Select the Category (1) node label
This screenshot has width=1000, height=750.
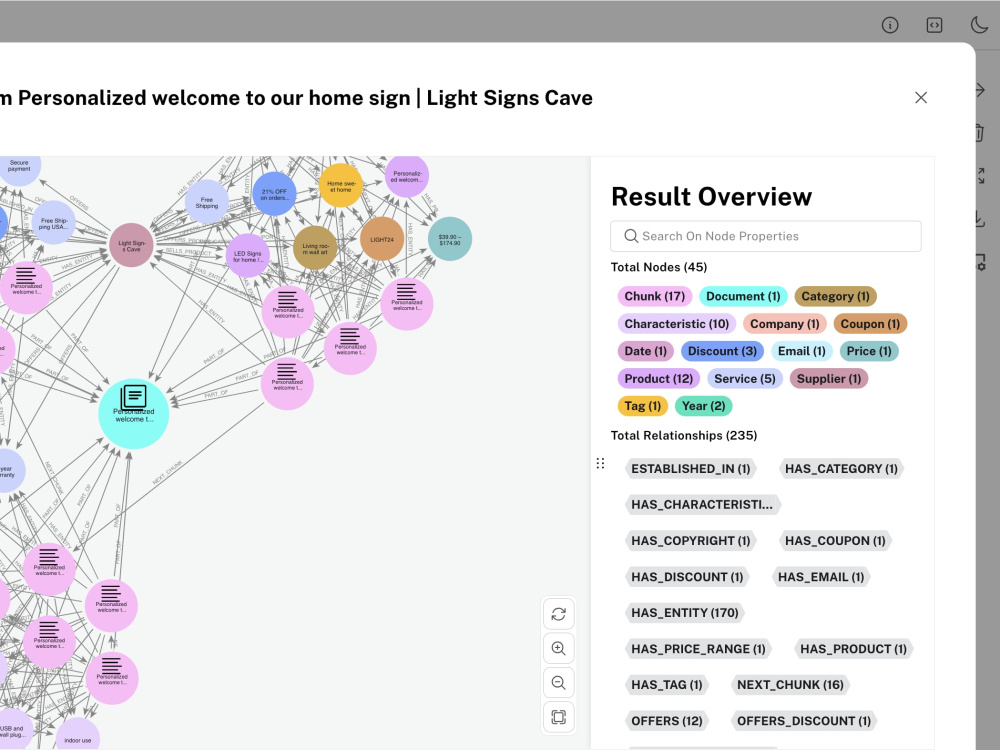click(835, 297)
